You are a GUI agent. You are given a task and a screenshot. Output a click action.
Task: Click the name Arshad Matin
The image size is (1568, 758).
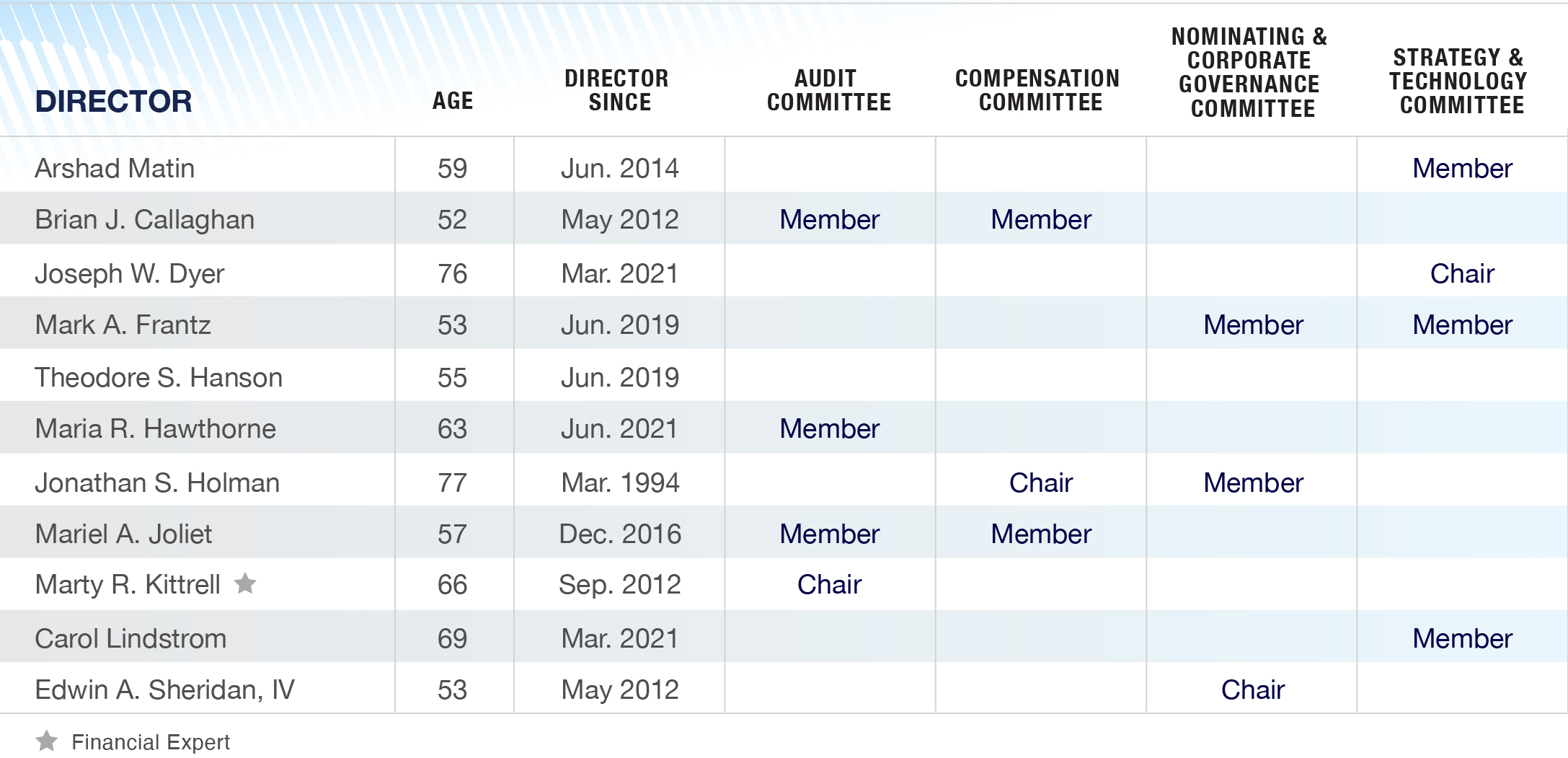[x=115, y=168]
